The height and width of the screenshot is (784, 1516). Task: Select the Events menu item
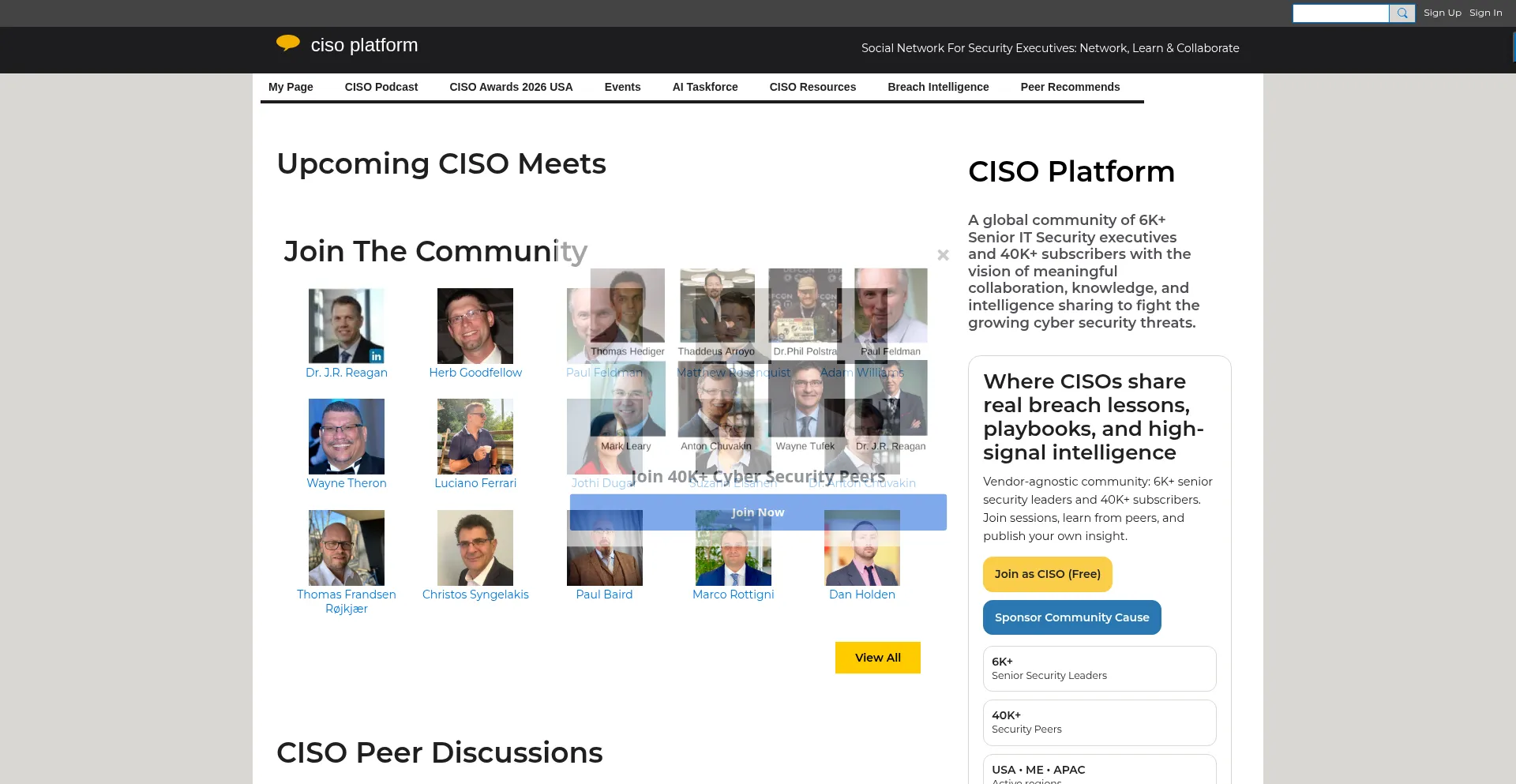pos(622,87)
